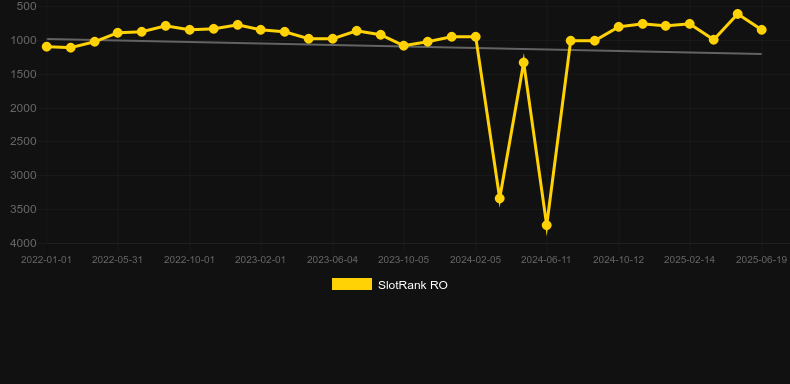Select the data point above 2024-10-12
This screenshot has width=790, height=384.
click(619, 27)
